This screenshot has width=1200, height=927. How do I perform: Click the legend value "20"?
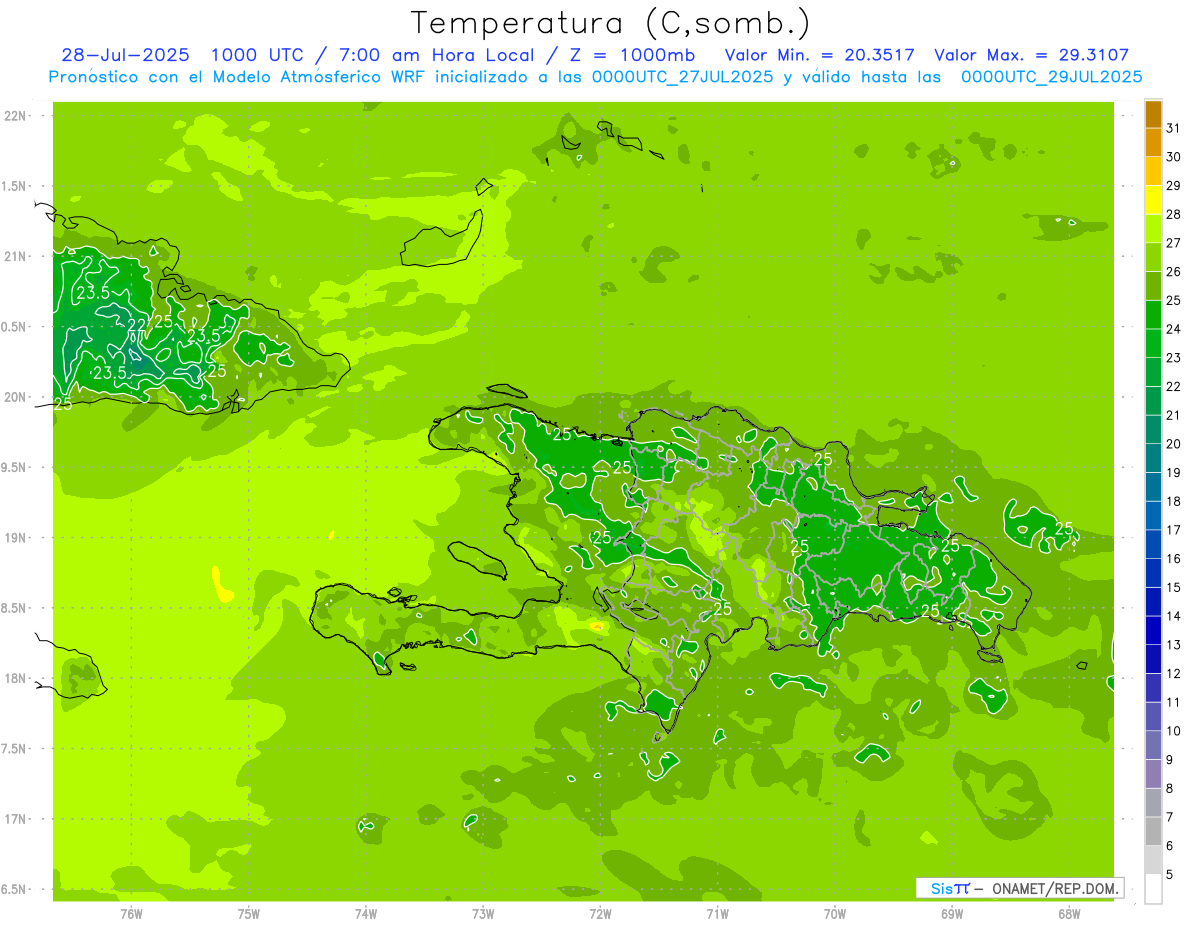pos(1173,444)
